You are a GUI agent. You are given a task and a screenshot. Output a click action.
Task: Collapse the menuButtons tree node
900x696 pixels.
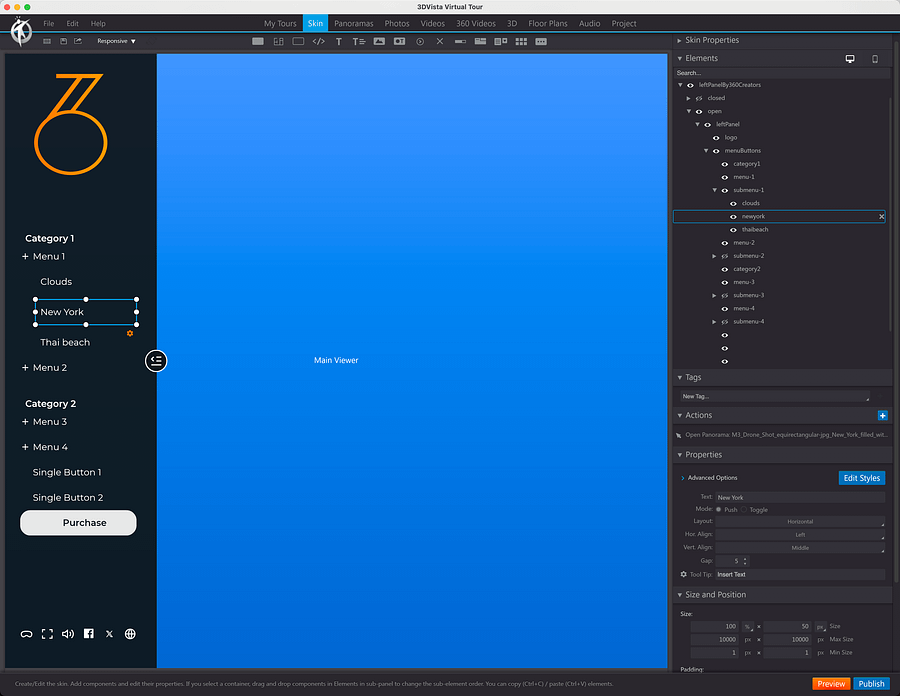[x=706, y=151]
